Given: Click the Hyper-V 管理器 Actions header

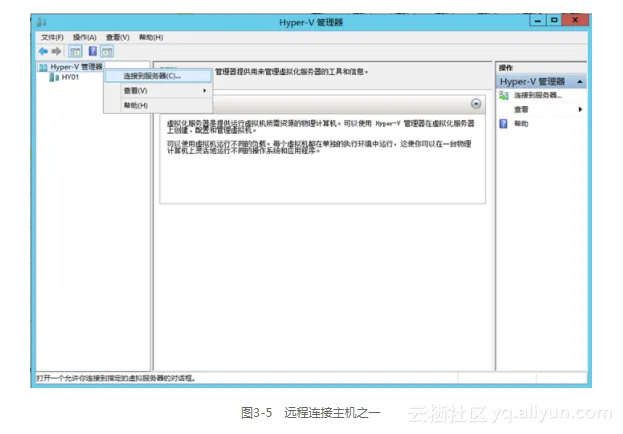Looking at the screenshot, I should (x=541, y=81).
